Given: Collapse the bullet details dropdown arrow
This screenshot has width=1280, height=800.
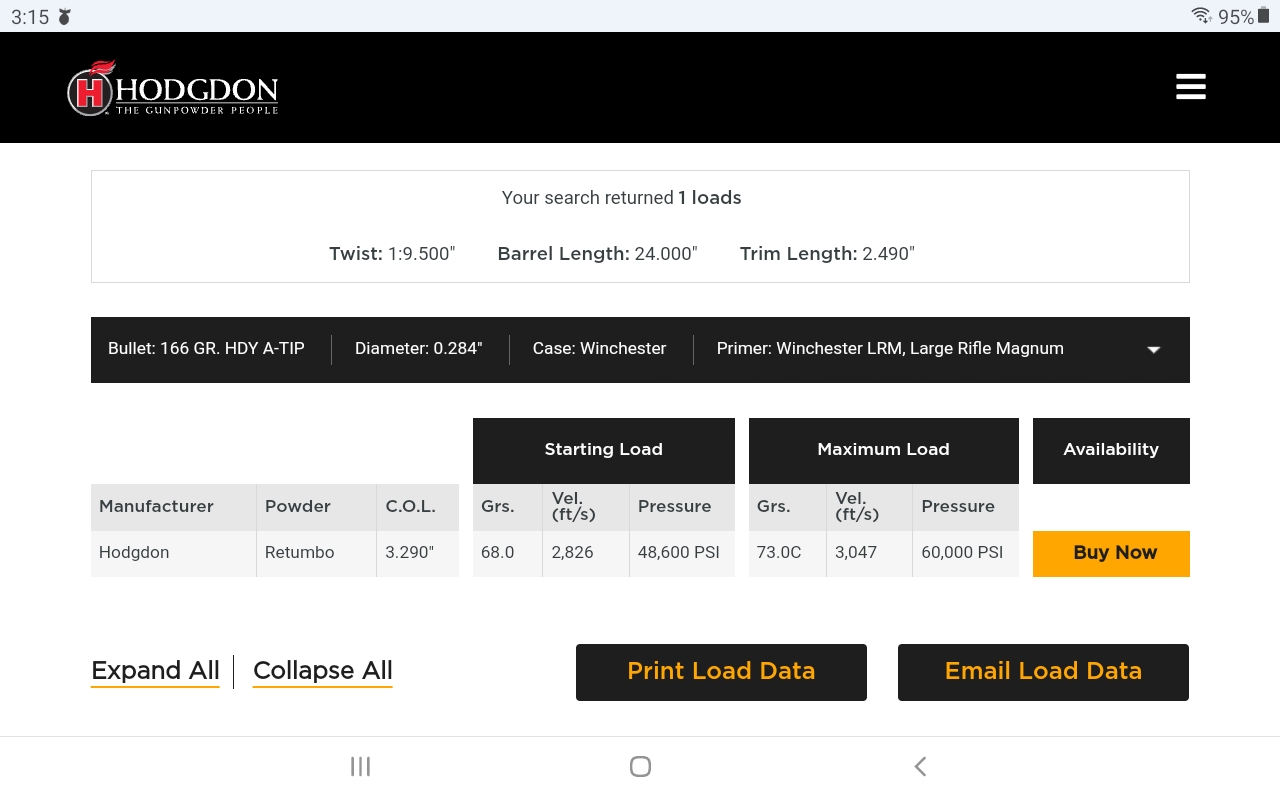Looking at the screenshot, I should tap(1153, 350).
